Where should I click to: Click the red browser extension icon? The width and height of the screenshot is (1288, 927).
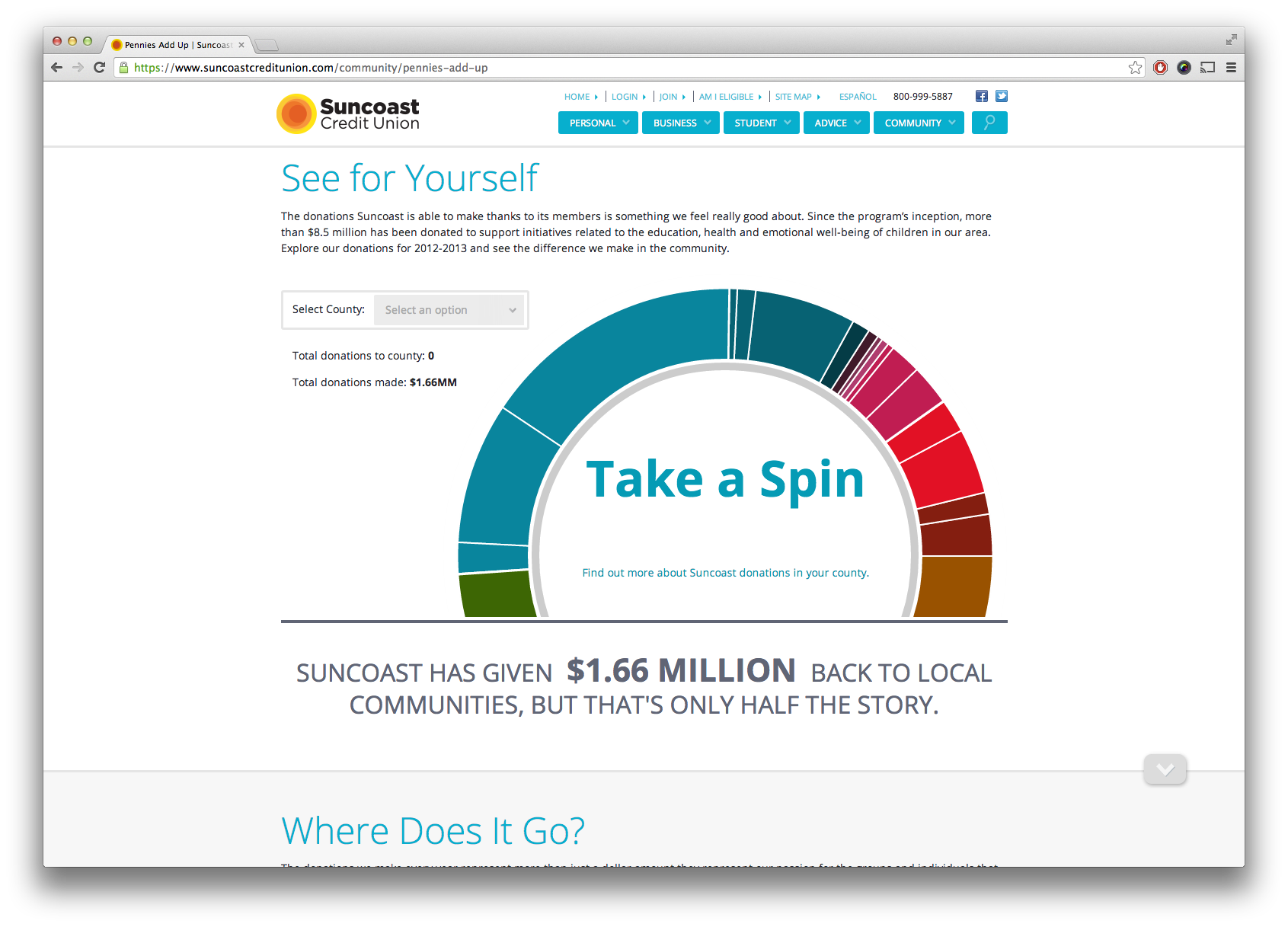[1160, 67]
